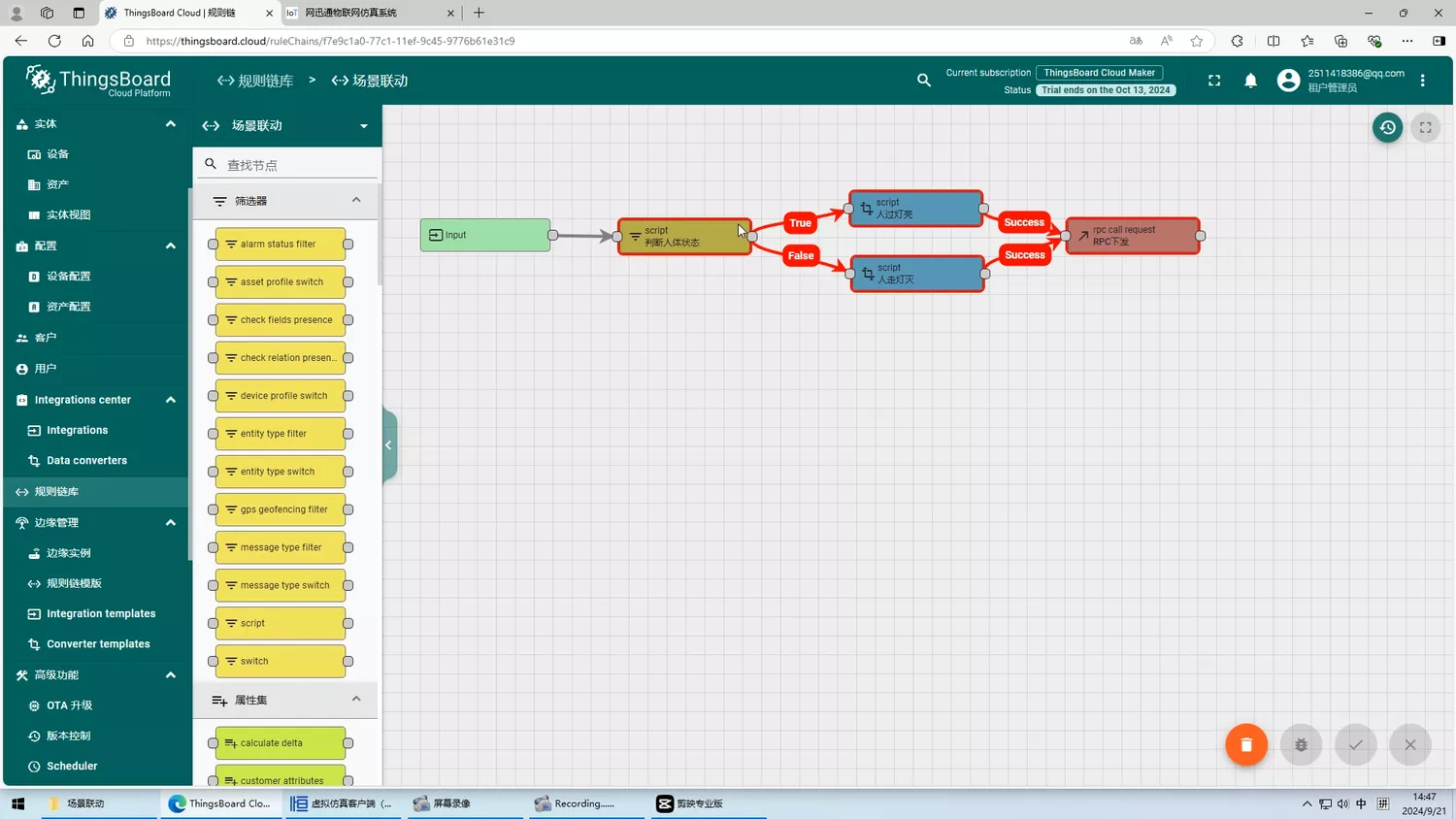Select the red rpc call request node
Screen dimensions: 1456x819
pos(1132,236)
